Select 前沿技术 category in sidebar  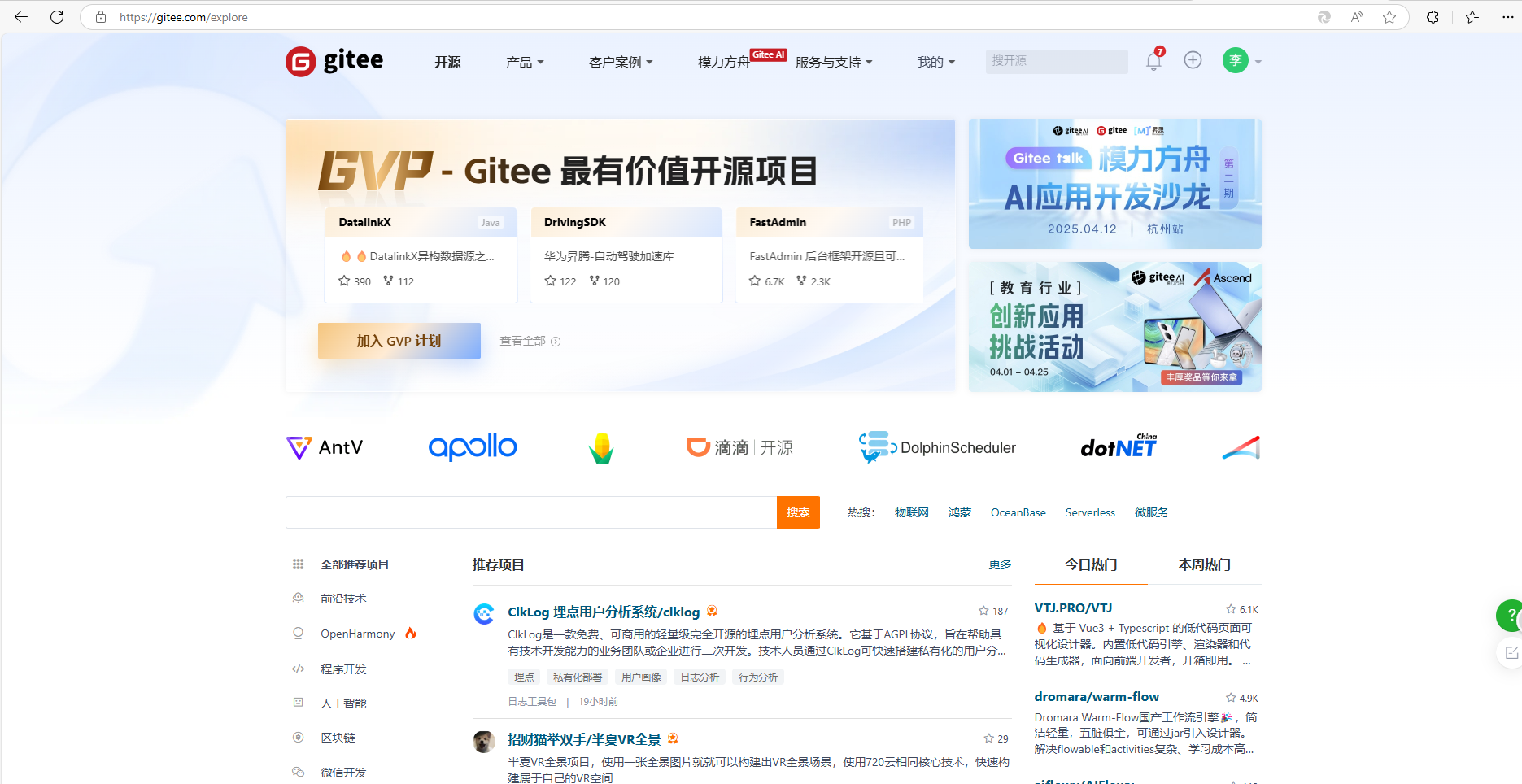[x=343, y=599]
